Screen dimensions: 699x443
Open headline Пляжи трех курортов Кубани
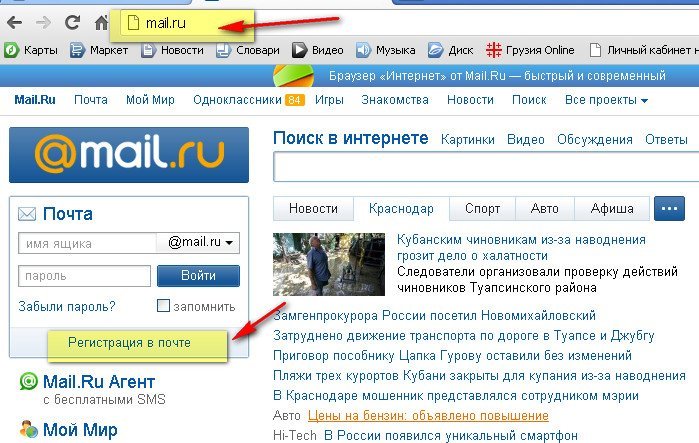point(479,376)
